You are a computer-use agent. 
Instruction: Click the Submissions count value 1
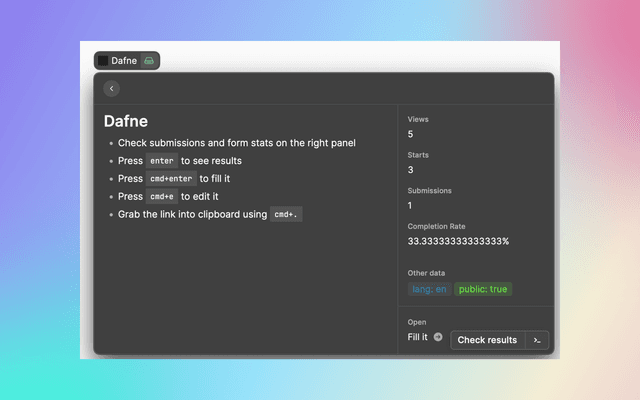[x=410, y=205]
